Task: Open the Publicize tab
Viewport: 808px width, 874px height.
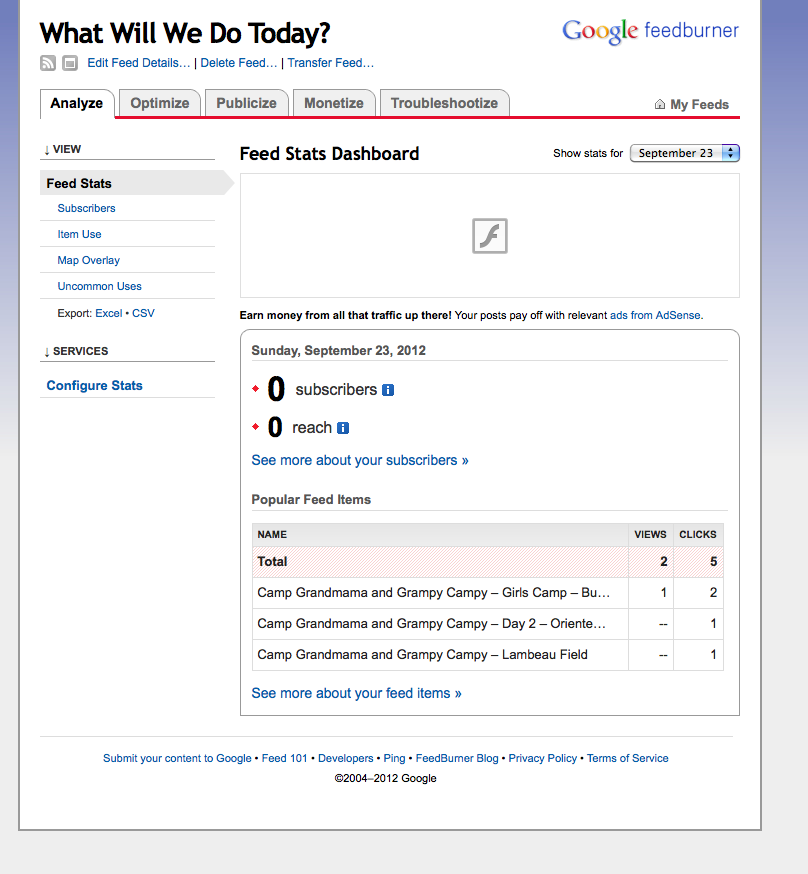Action: click(246, 104)
